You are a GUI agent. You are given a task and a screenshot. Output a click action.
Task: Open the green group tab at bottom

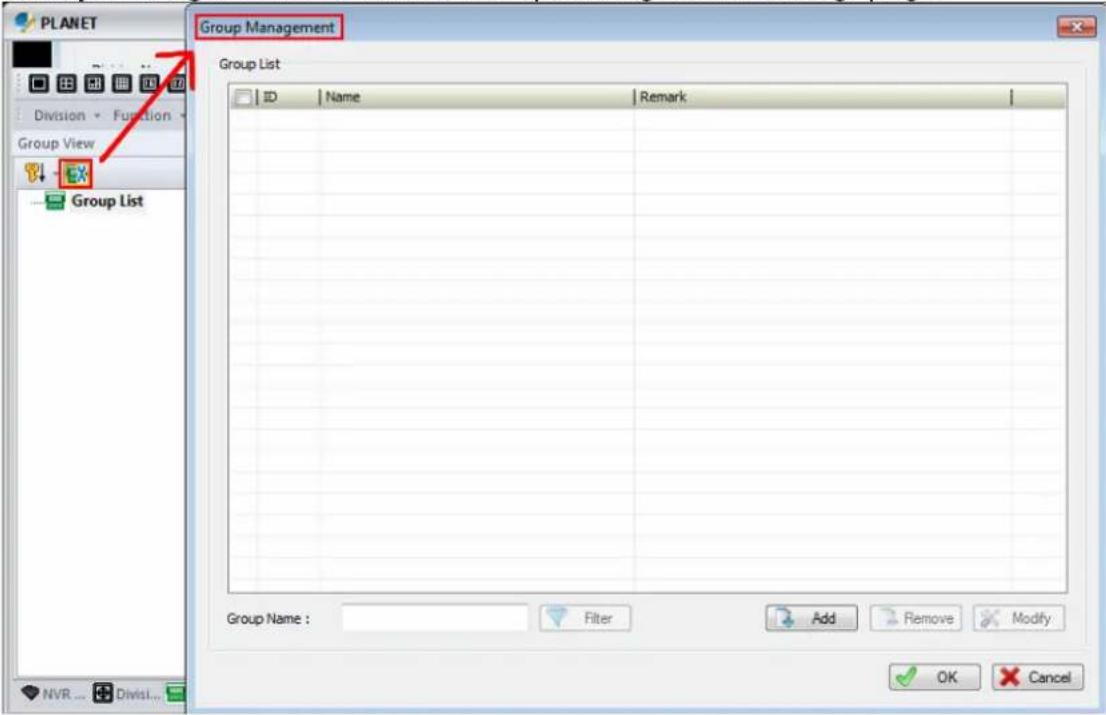point(176,693)
